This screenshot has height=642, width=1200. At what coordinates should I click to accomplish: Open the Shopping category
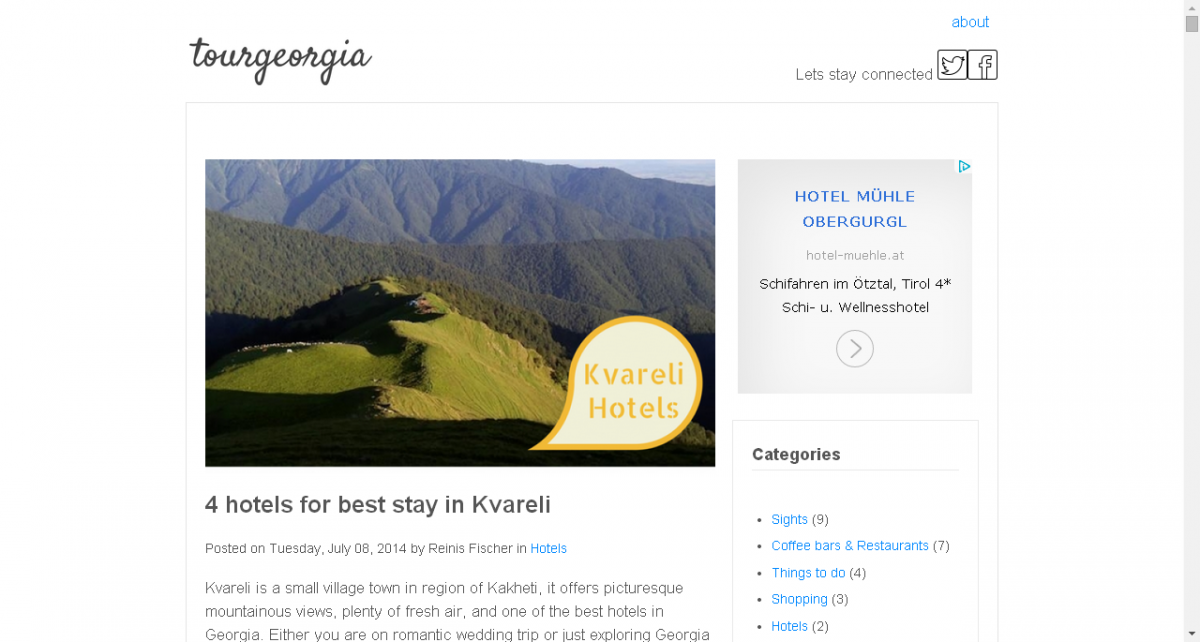[799, 599]
